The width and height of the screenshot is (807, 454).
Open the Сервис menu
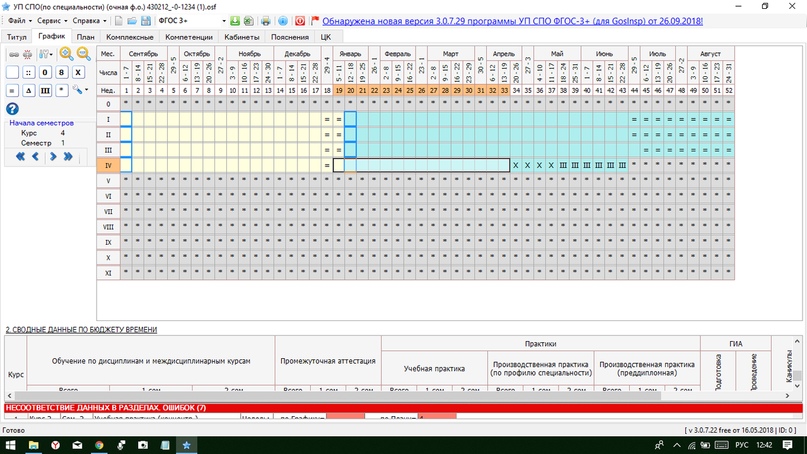52,21
